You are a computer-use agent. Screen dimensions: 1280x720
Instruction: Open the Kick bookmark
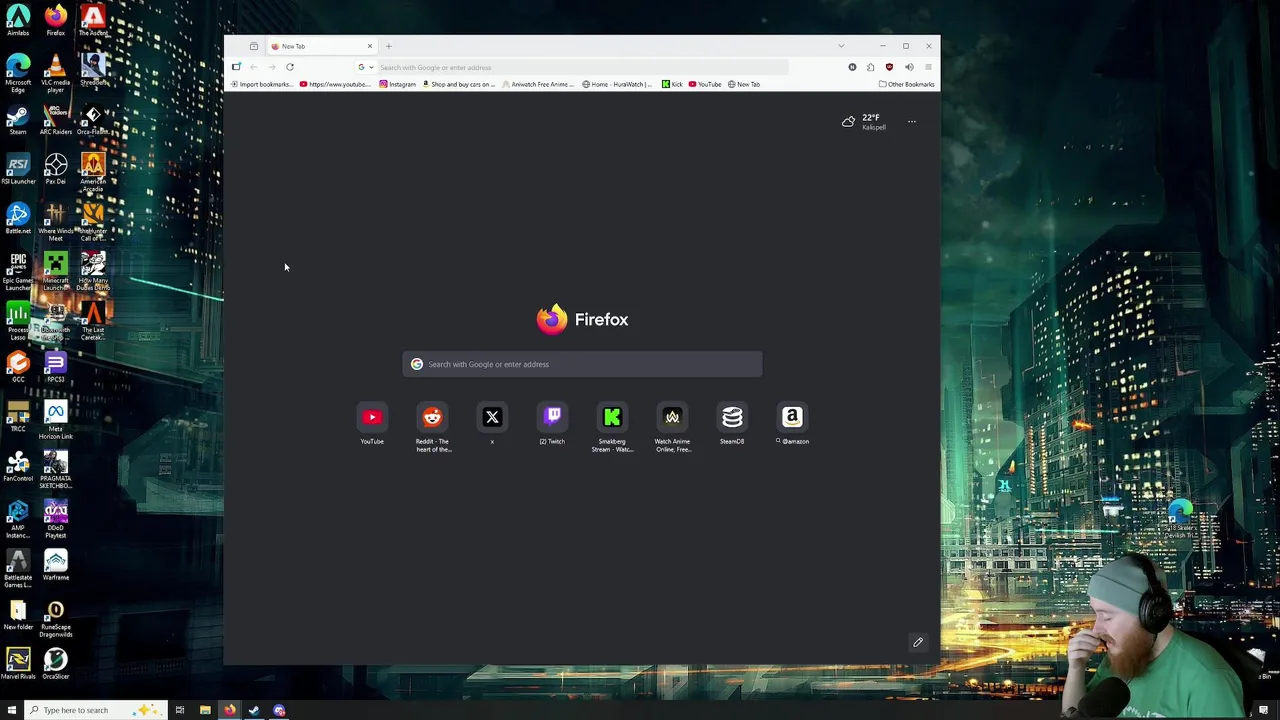click(672, 84)
